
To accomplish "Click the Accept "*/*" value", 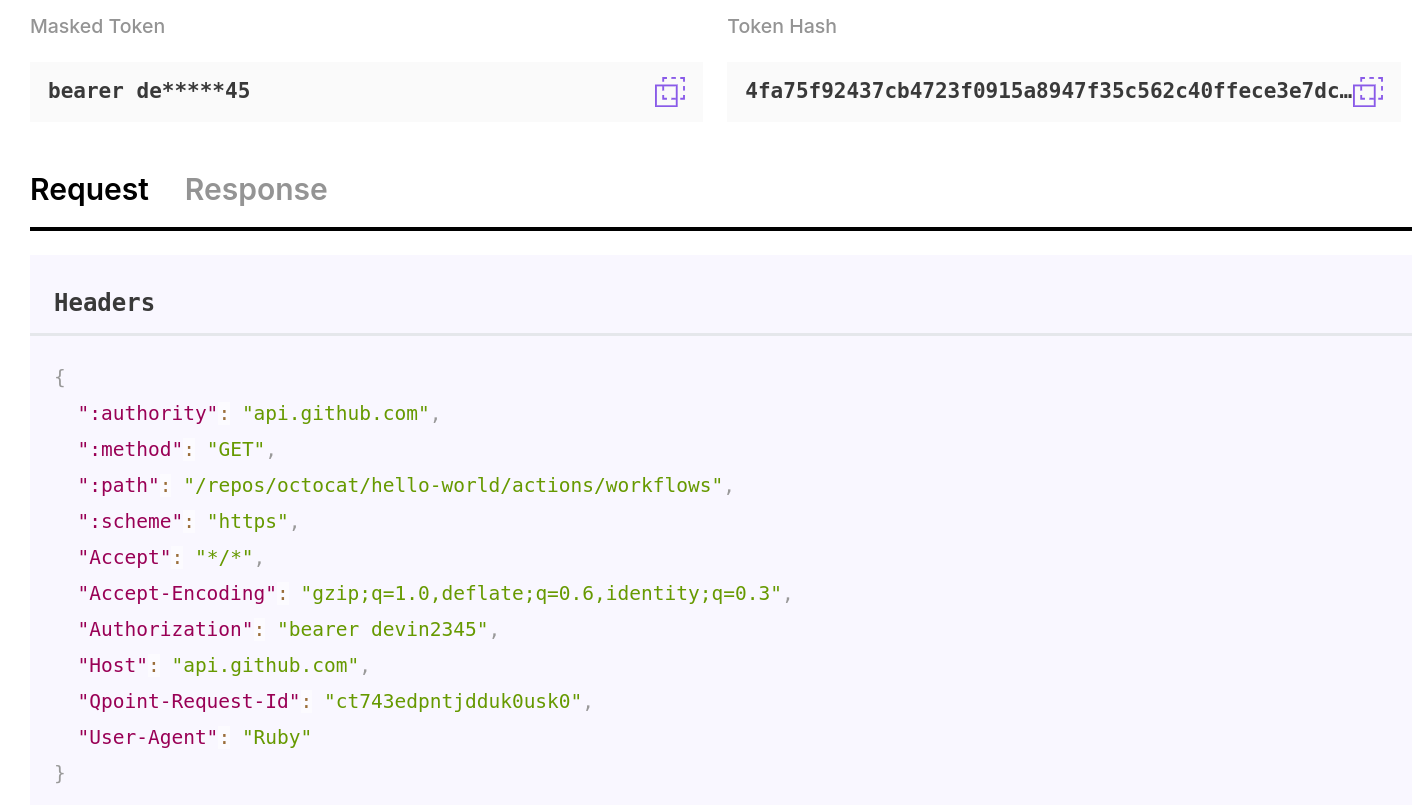I will coord(225,558).
